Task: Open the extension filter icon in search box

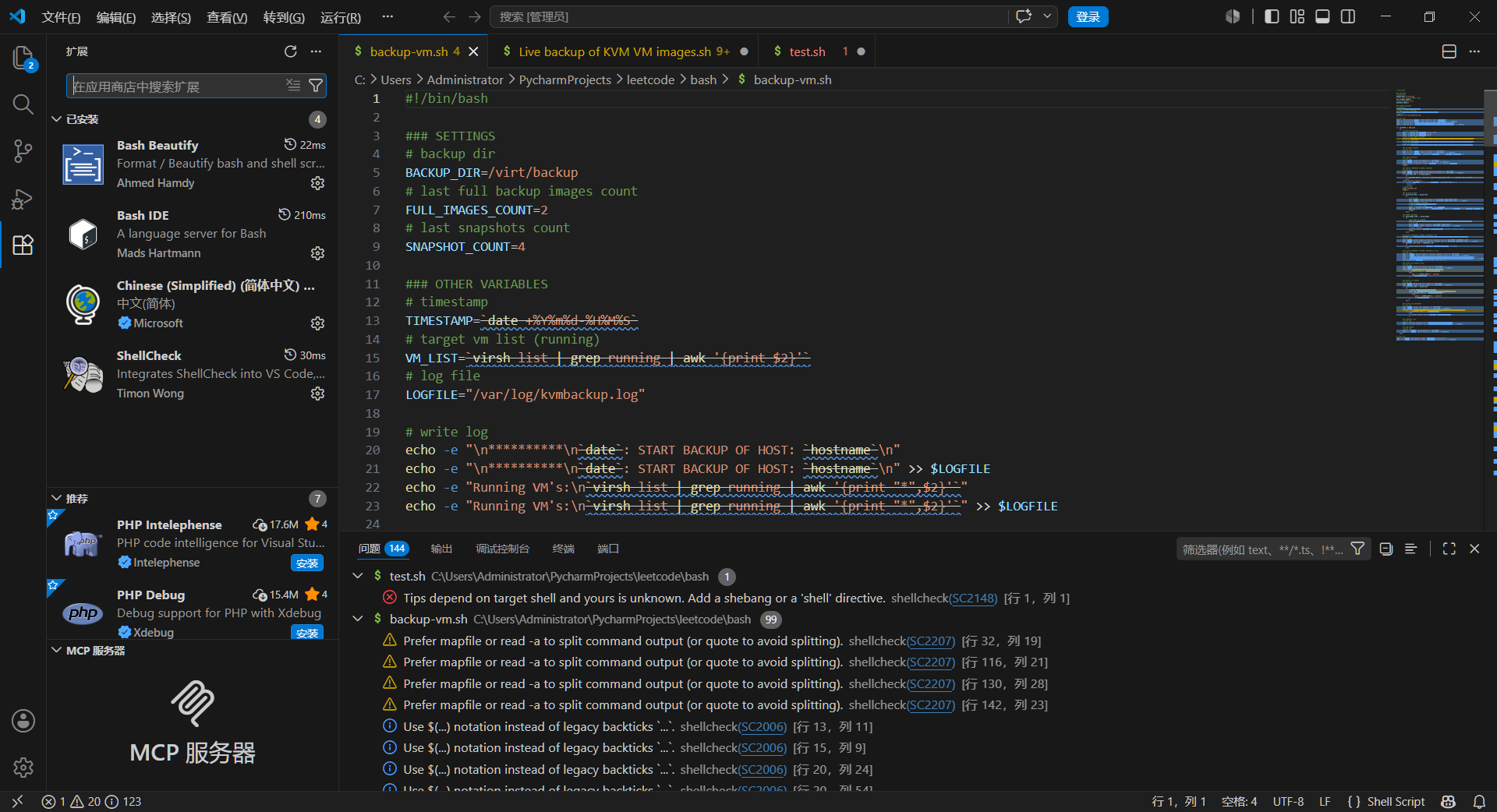Action: [316, 86]
